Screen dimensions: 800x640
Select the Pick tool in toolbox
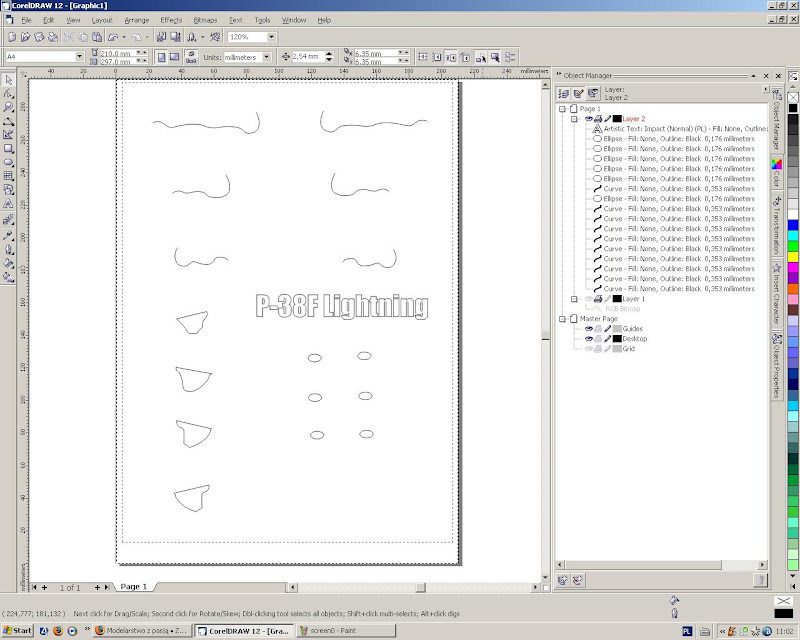point(8,79)
